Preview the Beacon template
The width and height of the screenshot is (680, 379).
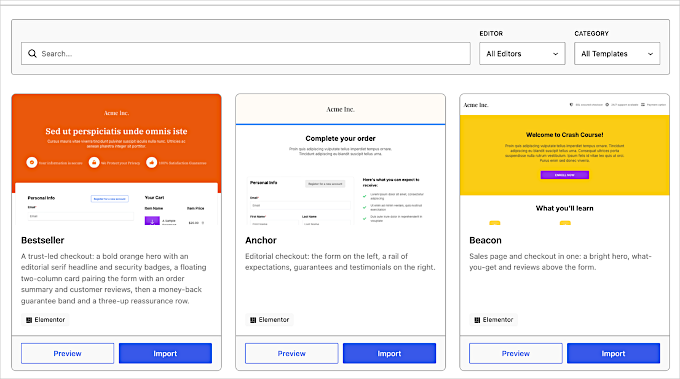pyautogui.click(x=516, y=353)
